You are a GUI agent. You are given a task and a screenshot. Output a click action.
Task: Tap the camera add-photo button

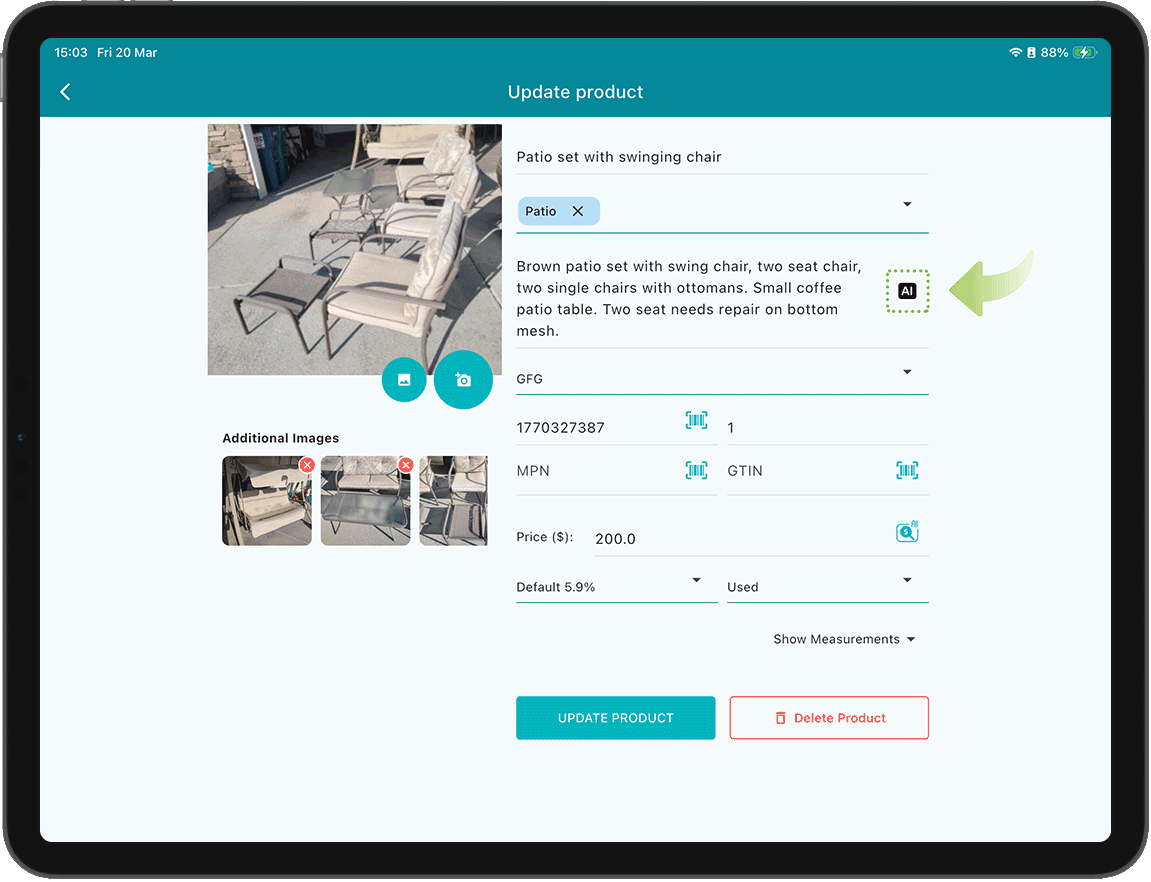(463, 380)
